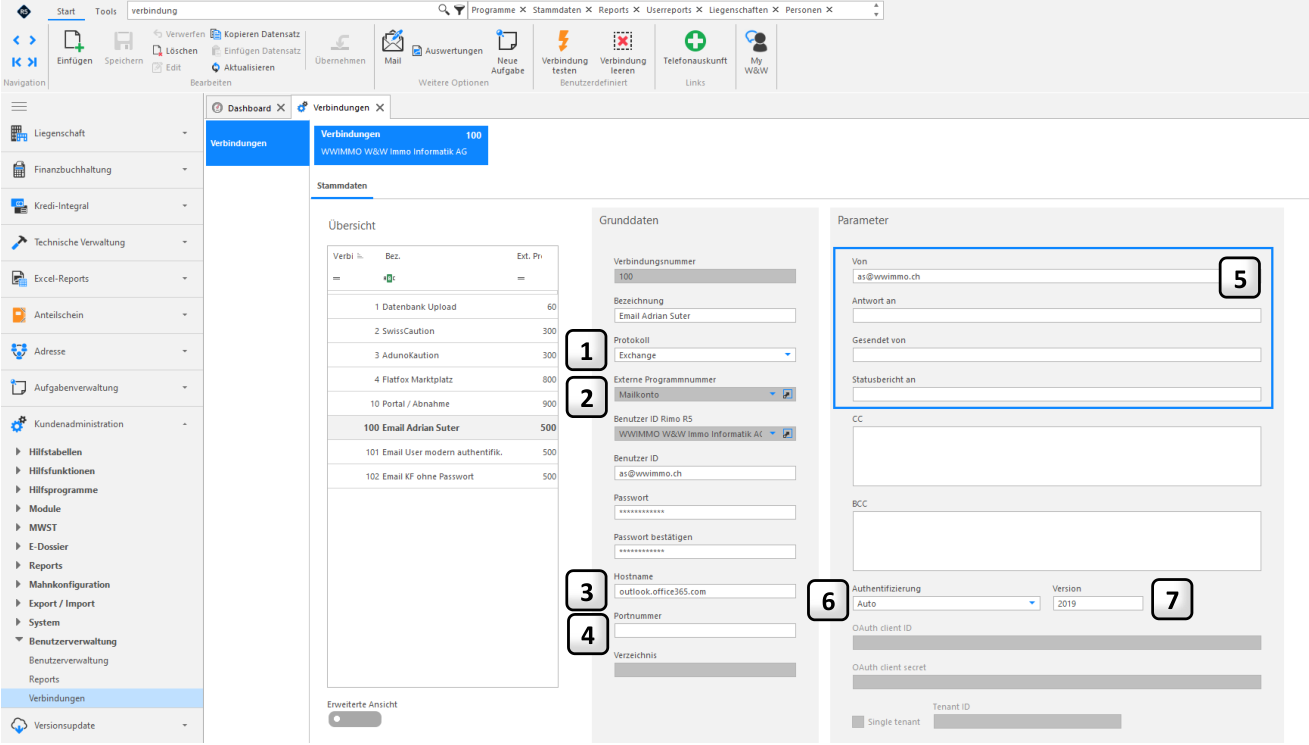Open Auswertungen in the toolbar
The height and width of the screenshot is (745, 1309).
point(447,51)
